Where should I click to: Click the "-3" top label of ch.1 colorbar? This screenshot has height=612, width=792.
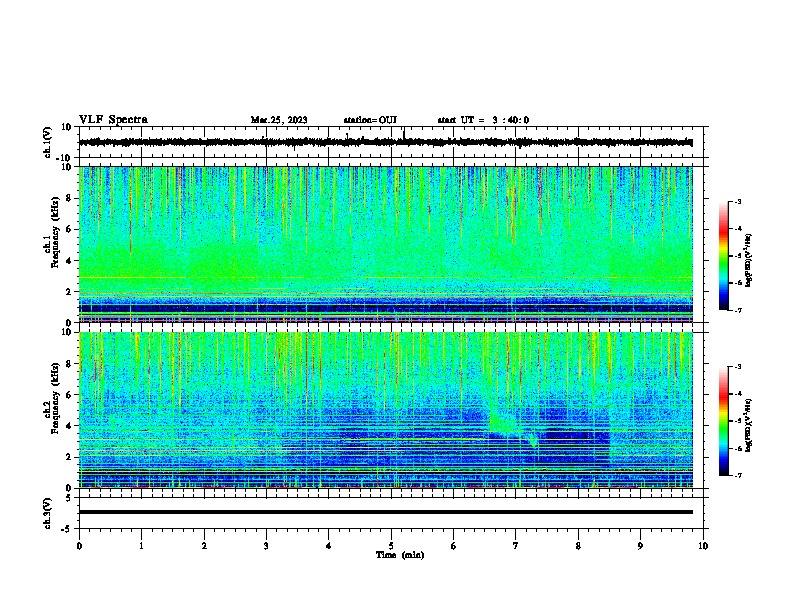[x=737, y=202]
